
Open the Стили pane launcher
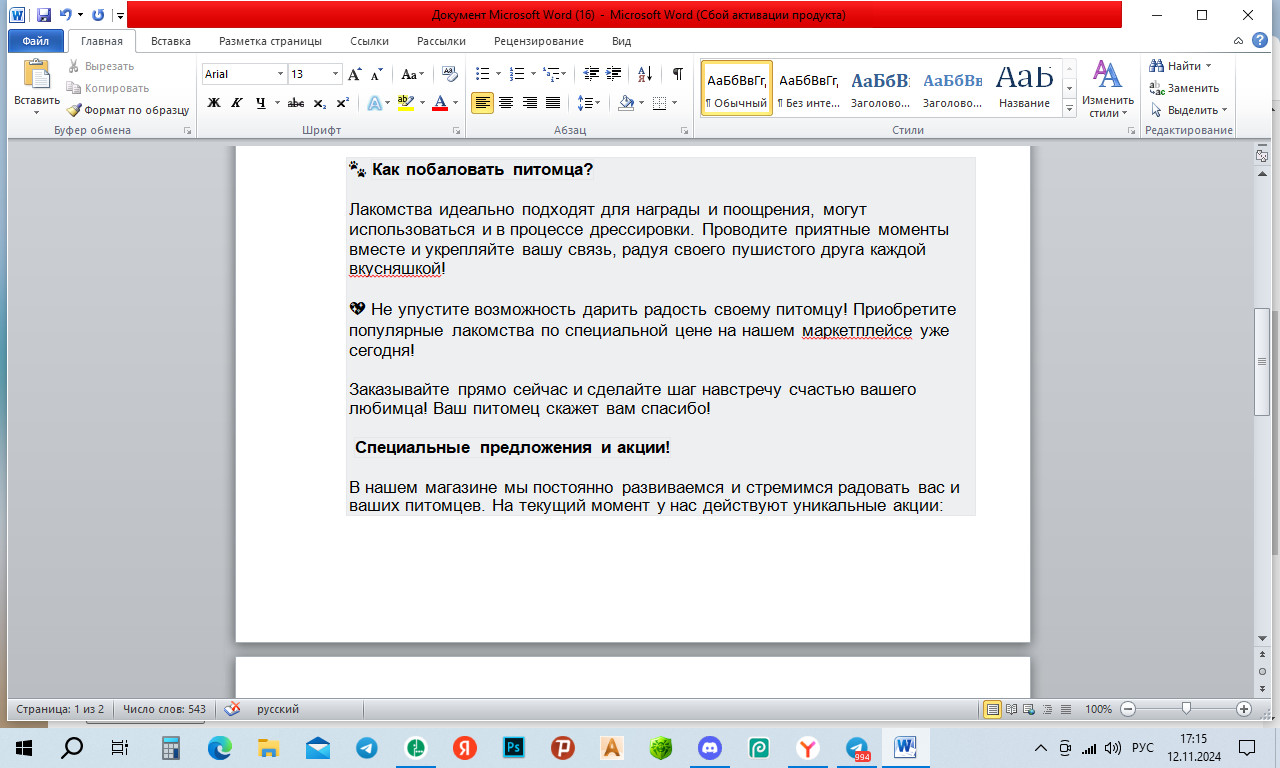(1132, 131)
